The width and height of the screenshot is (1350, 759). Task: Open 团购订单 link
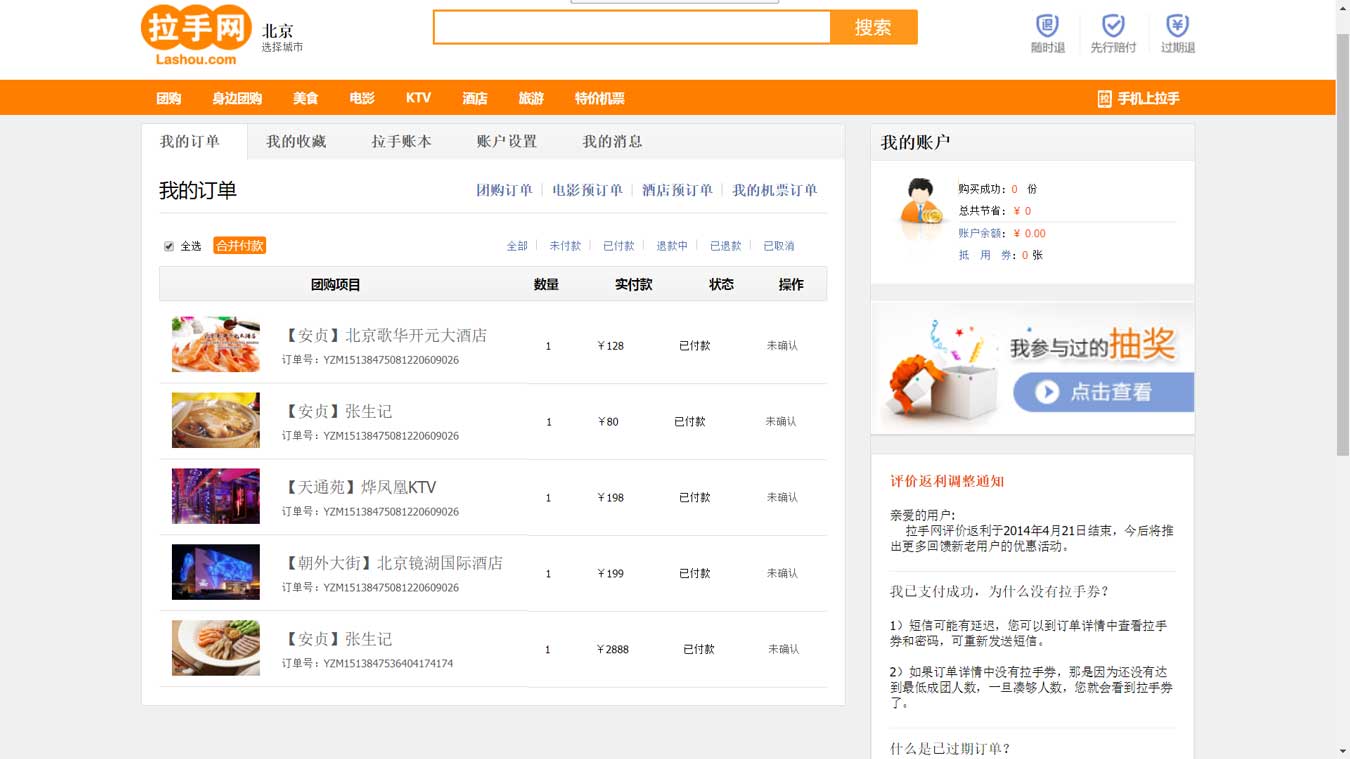tap(504, 190)
